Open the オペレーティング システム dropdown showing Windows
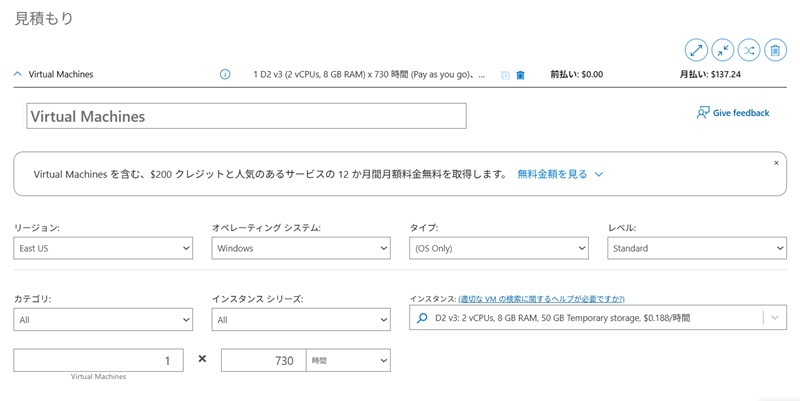This screenshot has width=800, height=401. tap(301, 248)
